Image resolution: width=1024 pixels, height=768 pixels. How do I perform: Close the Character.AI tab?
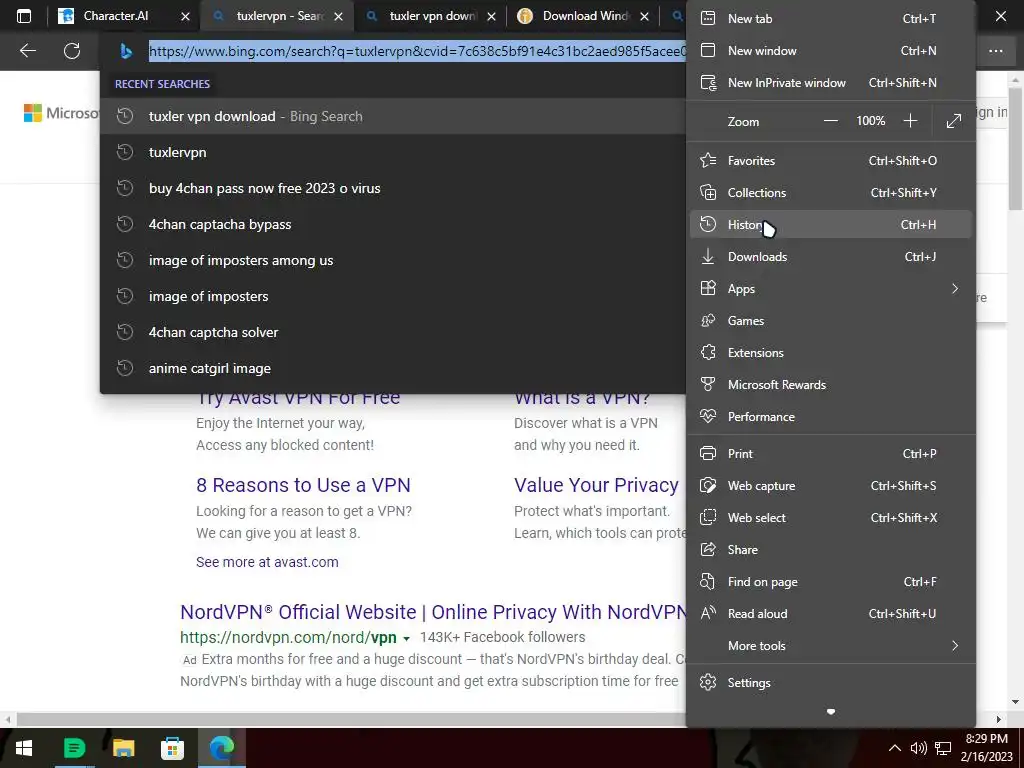185,17
